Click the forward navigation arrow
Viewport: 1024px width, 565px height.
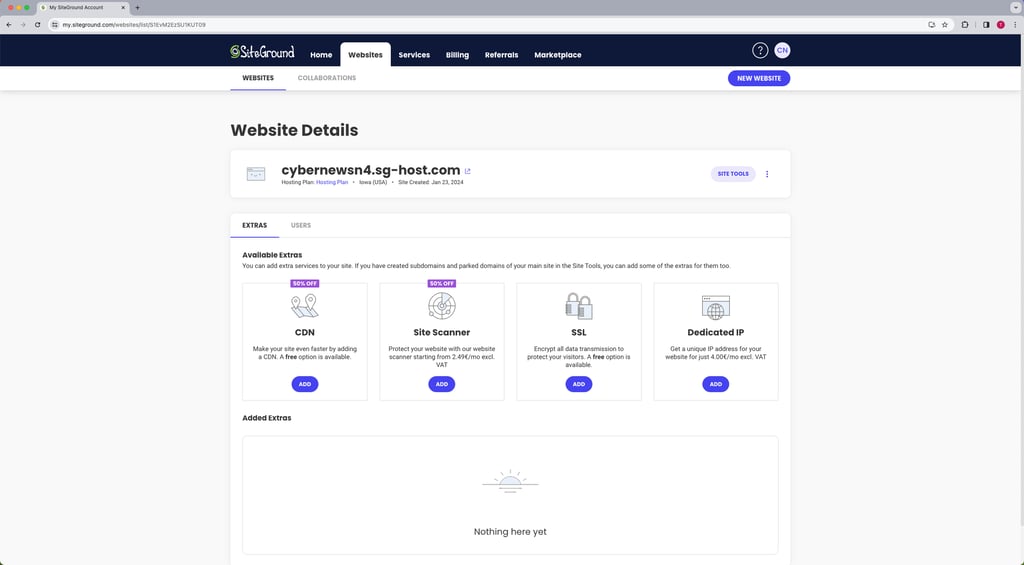23,25
